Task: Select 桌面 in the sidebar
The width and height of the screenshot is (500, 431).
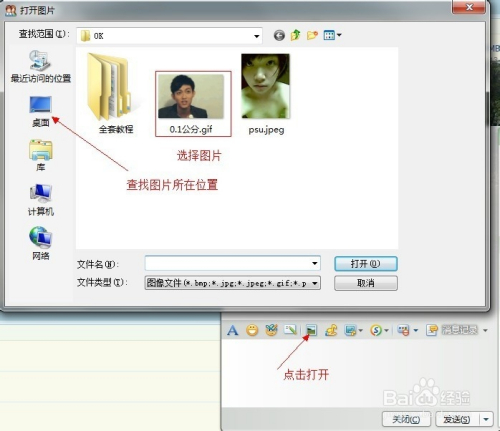Action: point(40,111)
